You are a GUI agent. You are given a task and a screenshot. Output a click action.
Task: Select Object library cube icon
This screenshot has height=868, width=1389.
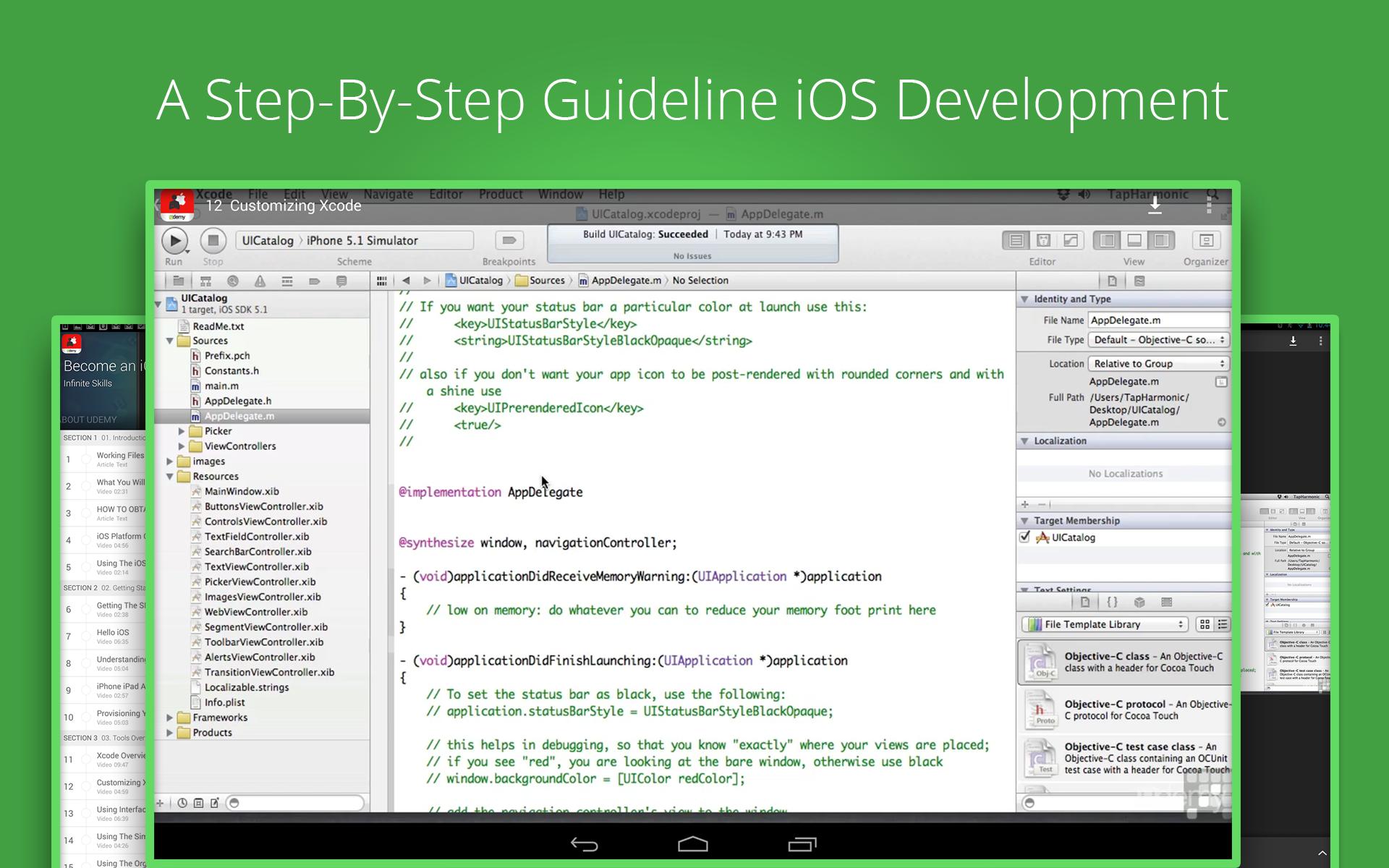(1139, 602)
